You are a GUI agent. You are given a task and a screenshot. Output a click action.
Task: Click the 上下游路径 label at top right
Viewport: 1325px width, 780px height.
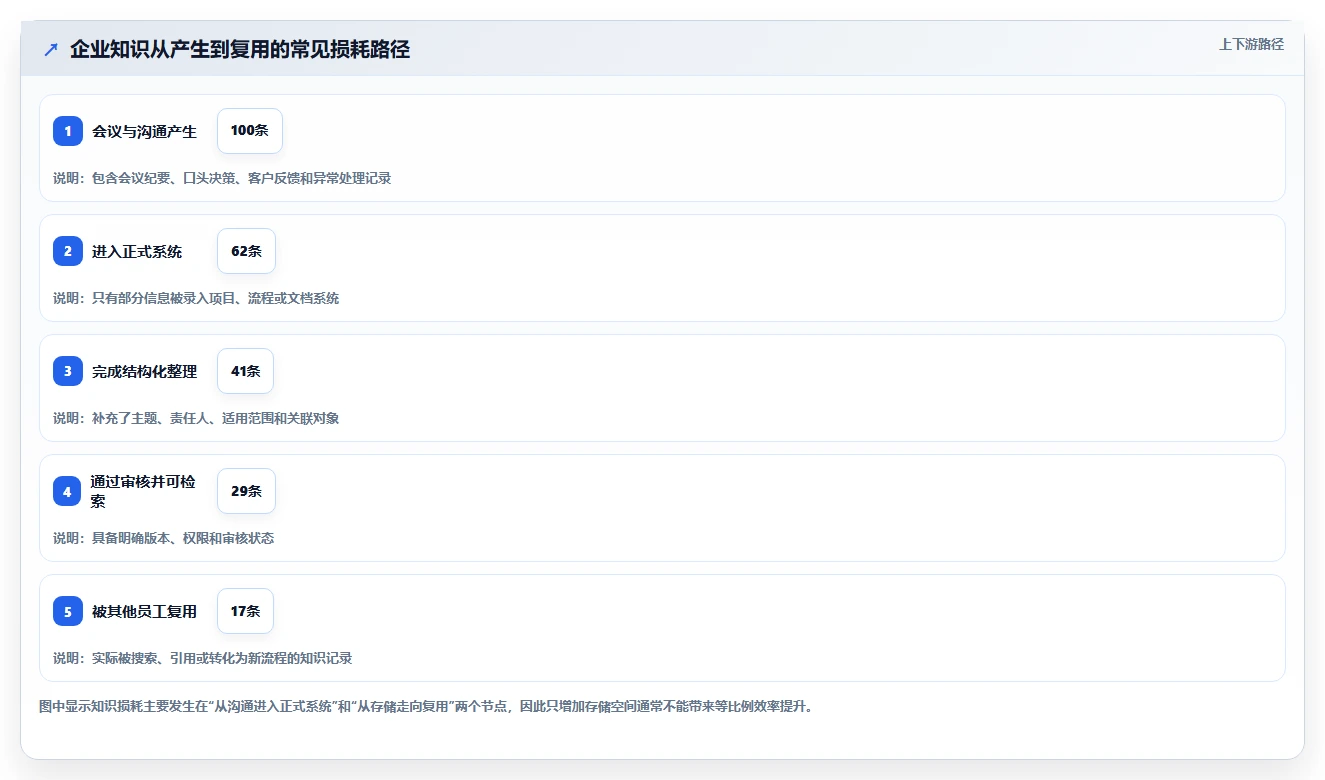coord(1251,45)
